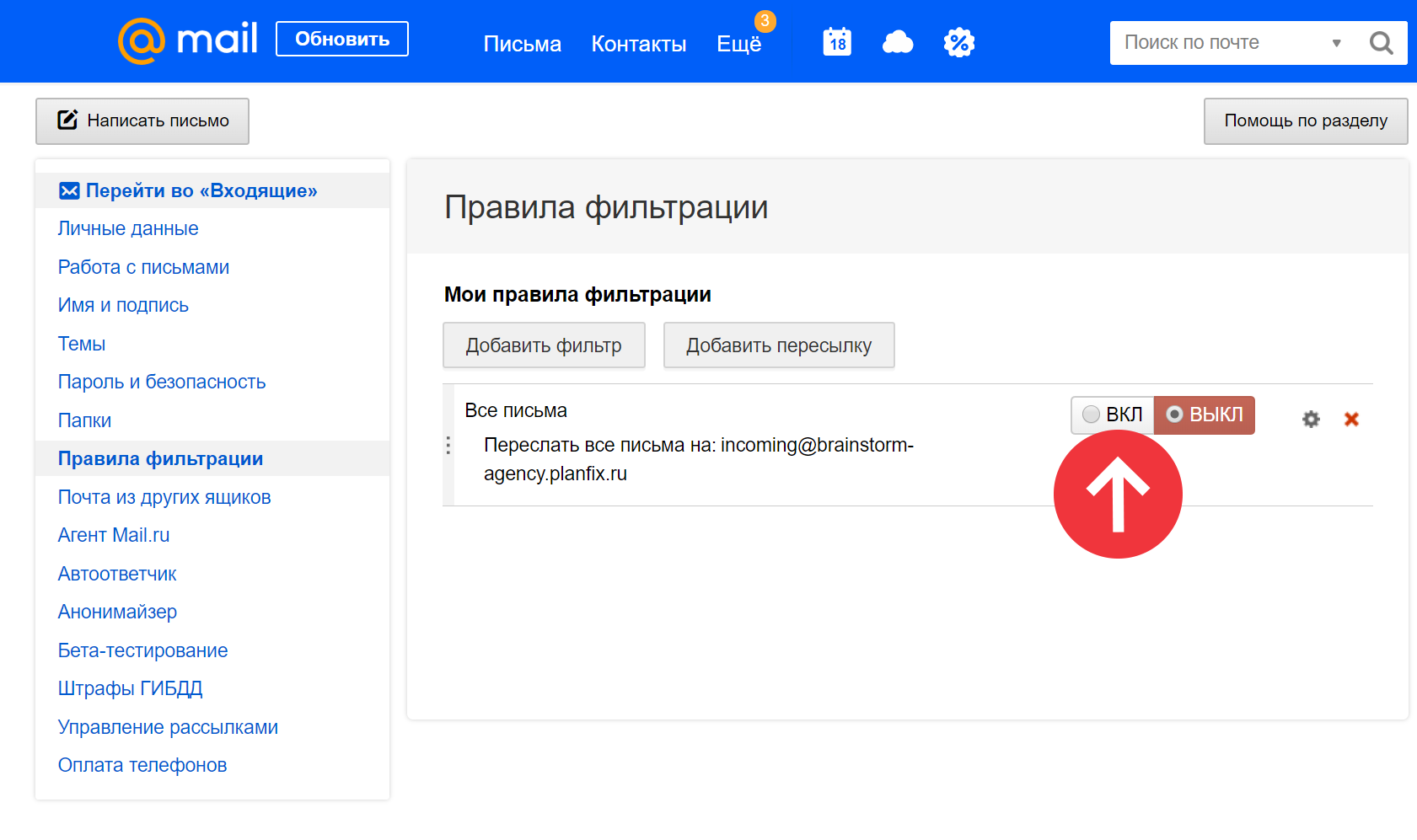This screenshot has width=1417, height=840.
Task: Open Анонимайзер settings
Action: tap(117, 612)
